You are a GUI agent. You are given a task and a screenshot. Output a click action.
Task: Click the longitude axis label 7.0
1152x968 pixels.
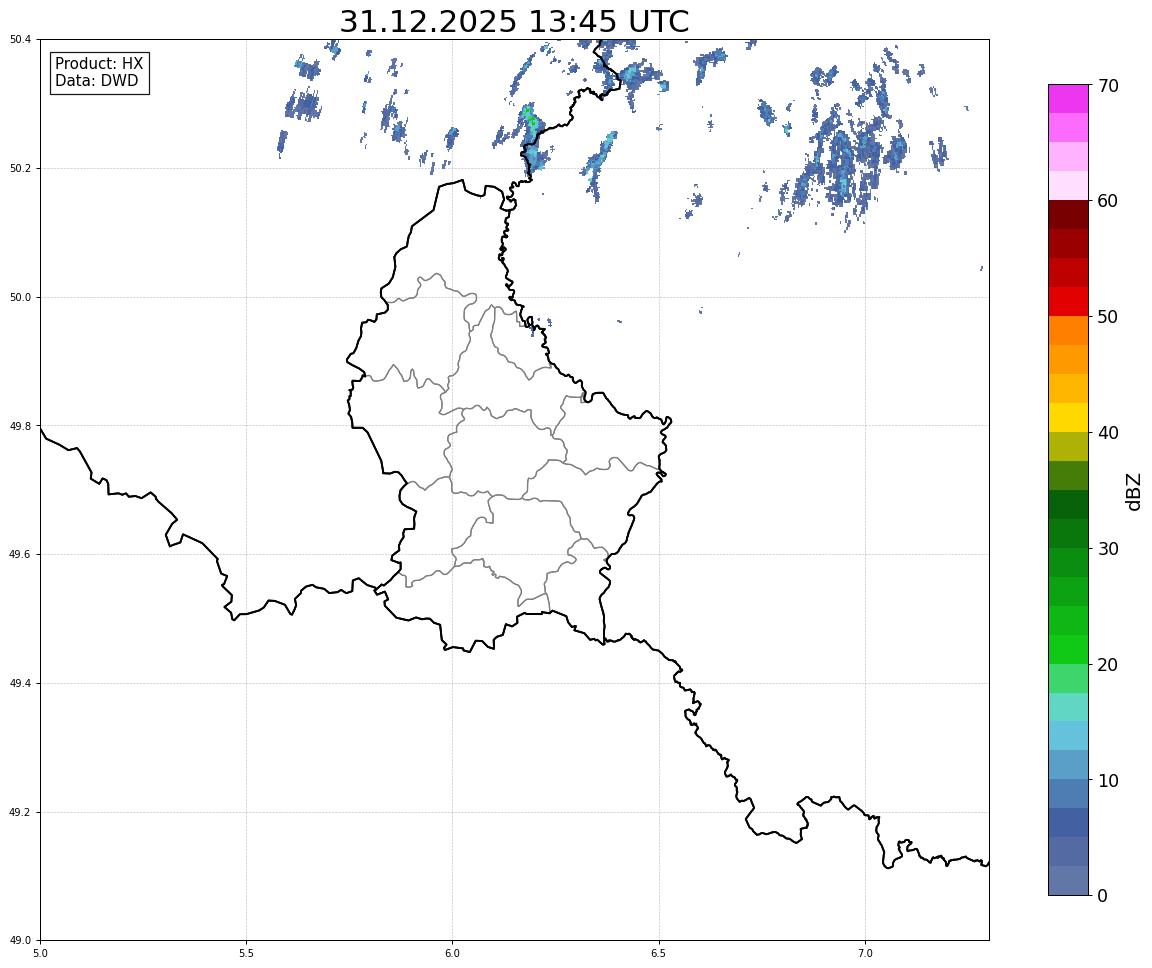click(x=865, y=953)
